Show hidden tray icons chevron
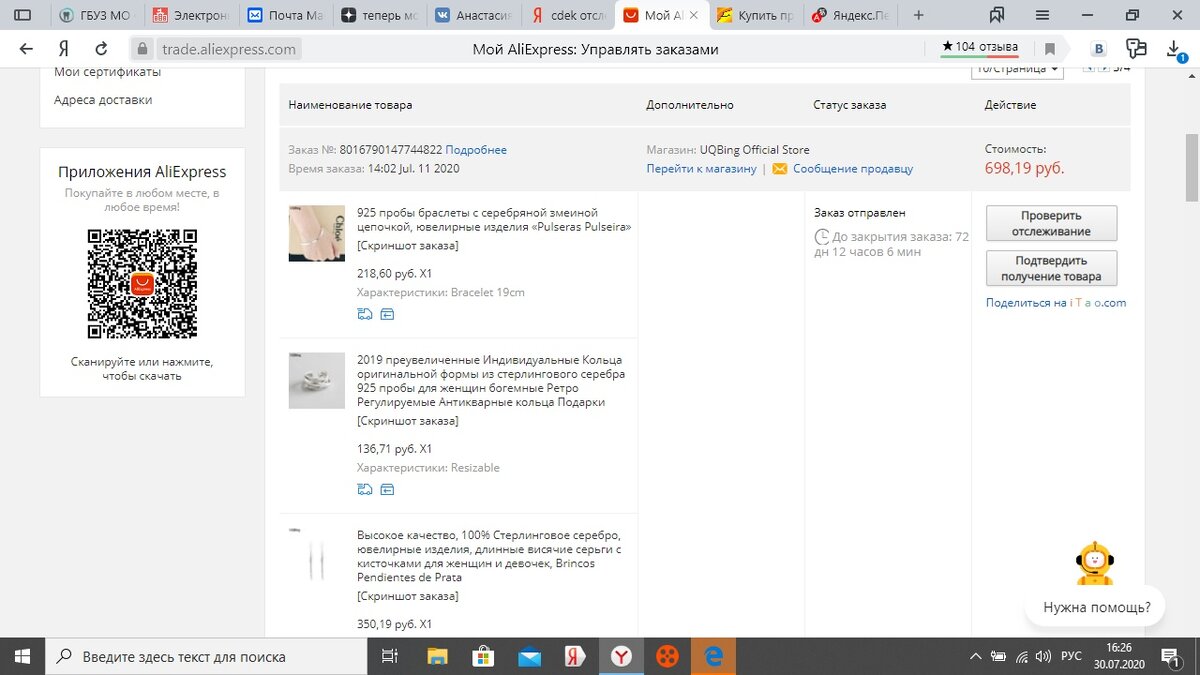The width and height of the screenshot is (1200, 675). tap(976, 656)
